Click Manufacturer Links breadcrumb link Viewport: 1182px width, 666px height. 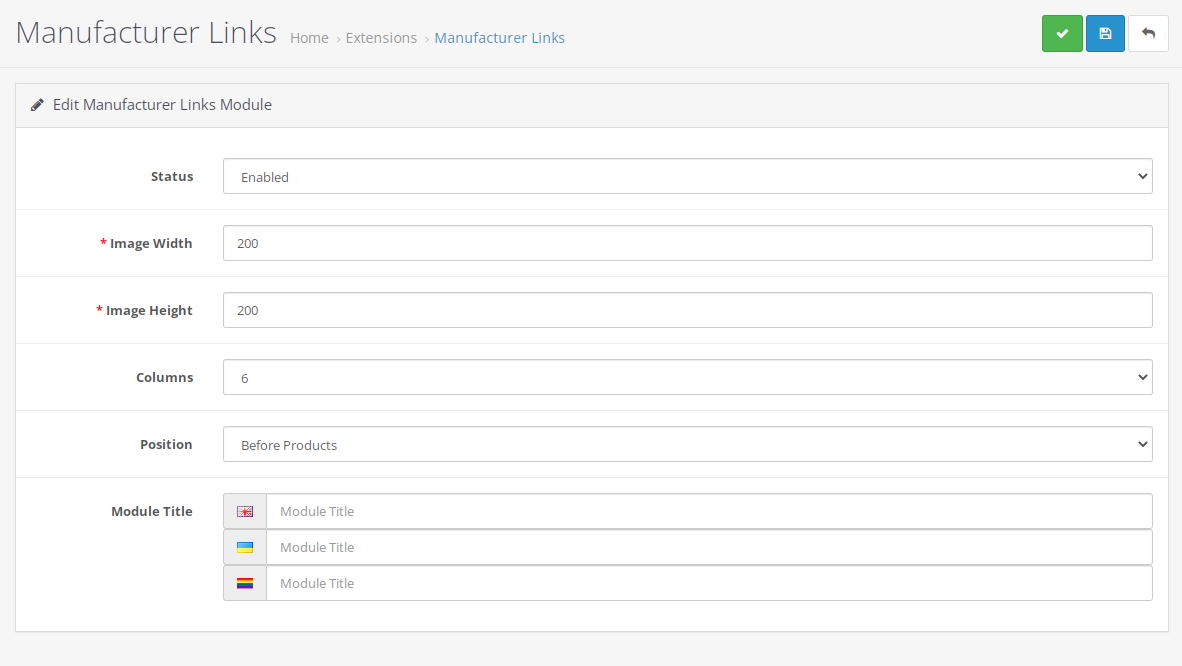[500, 38]
